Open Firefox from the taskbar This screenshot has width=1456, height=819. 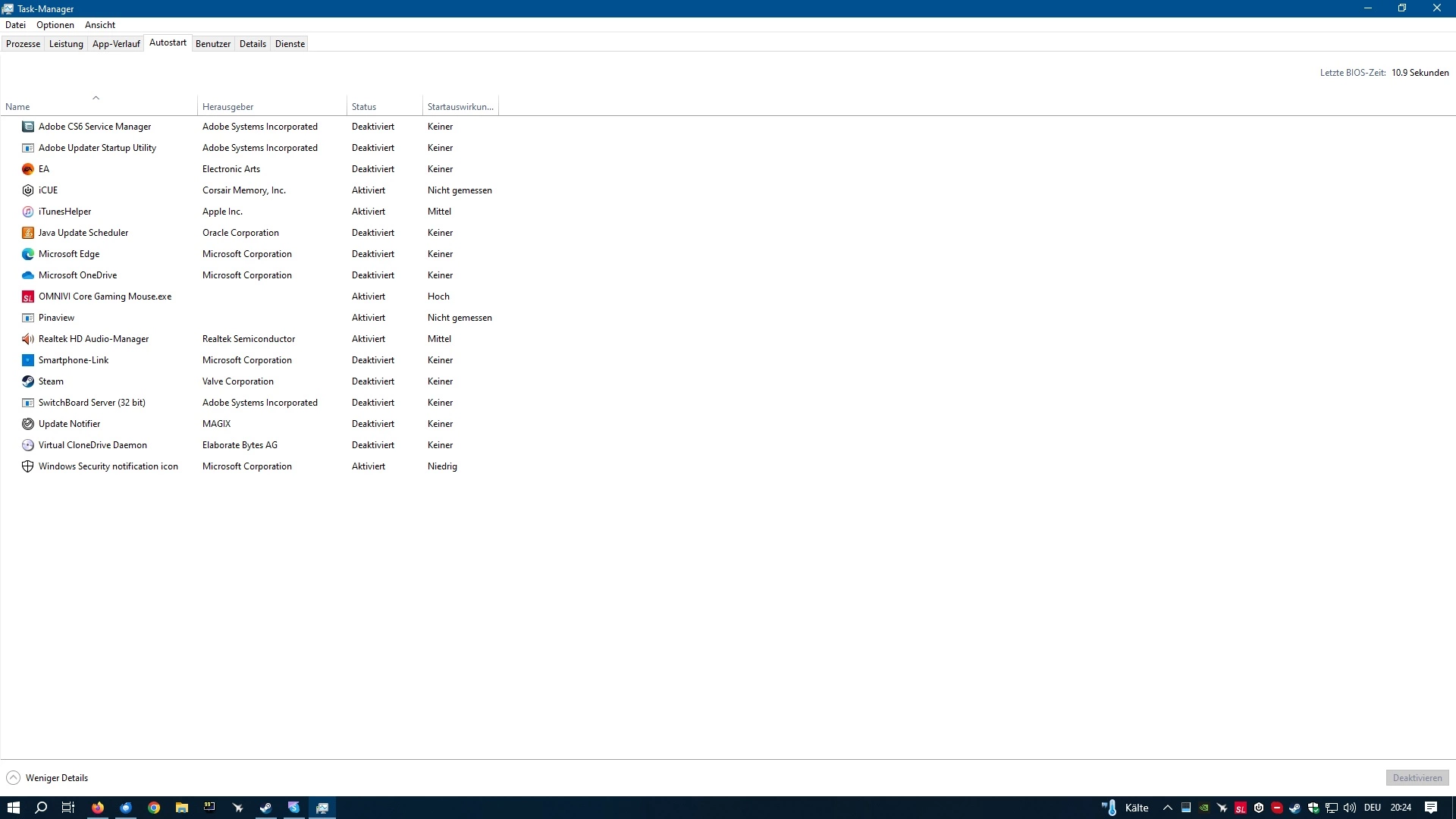click(x=98, y=808)
